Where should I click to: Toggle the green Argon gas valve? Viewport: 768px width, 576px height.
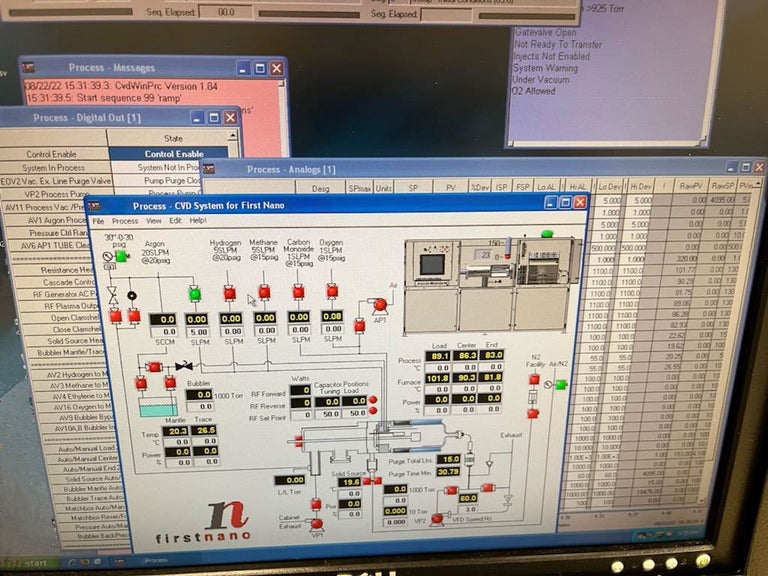point(195,293)
